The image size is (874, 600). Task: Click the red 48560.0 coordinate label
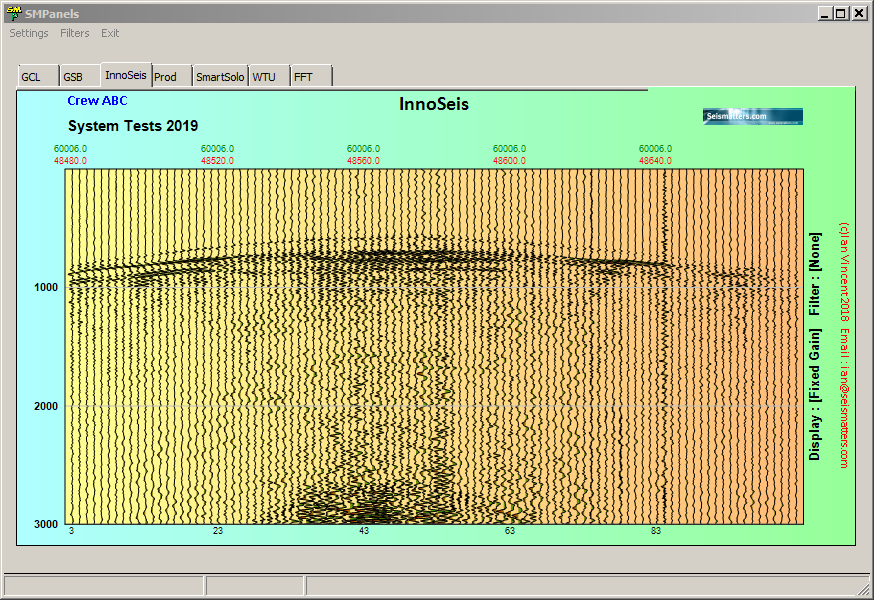(x=363, y=161)
